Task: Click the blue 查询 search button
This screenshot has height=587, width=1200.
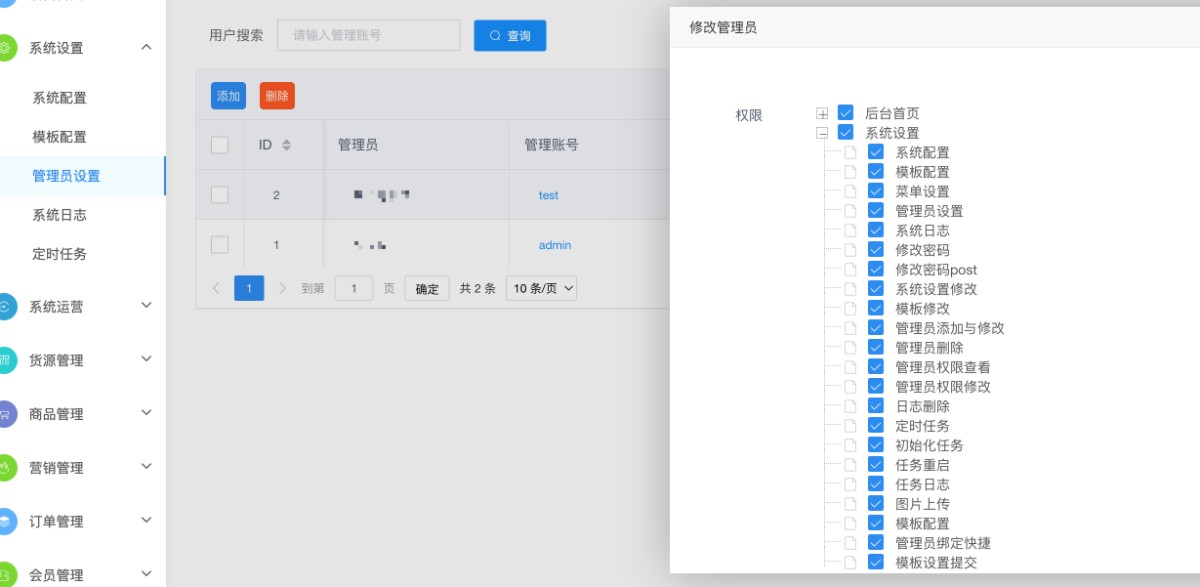Action: pyautogui.click(x=510, y=36)
